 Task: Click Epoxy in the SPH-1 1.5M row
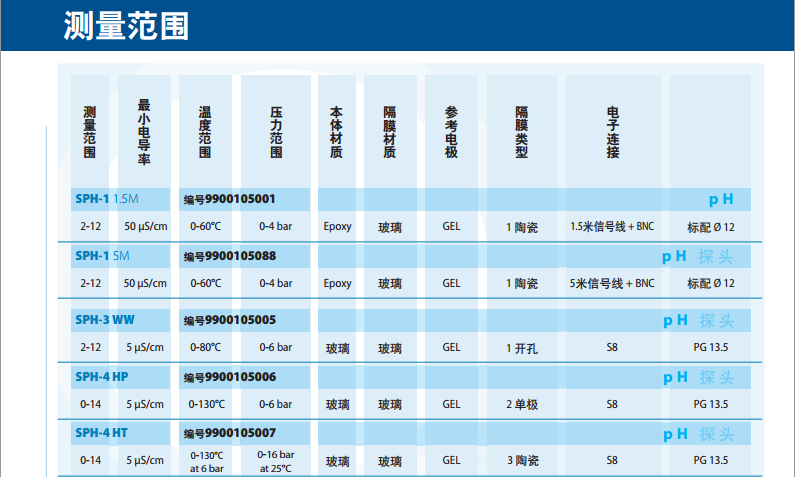point(337,227)
